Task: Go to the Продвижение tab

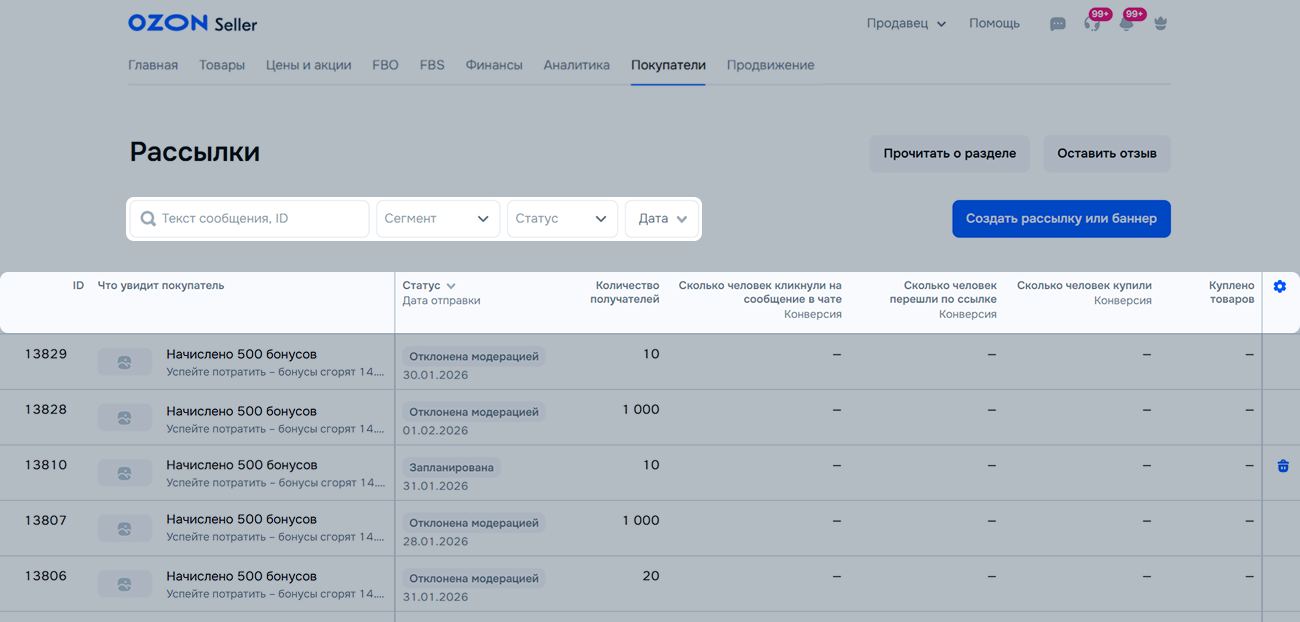Action: 770,65
